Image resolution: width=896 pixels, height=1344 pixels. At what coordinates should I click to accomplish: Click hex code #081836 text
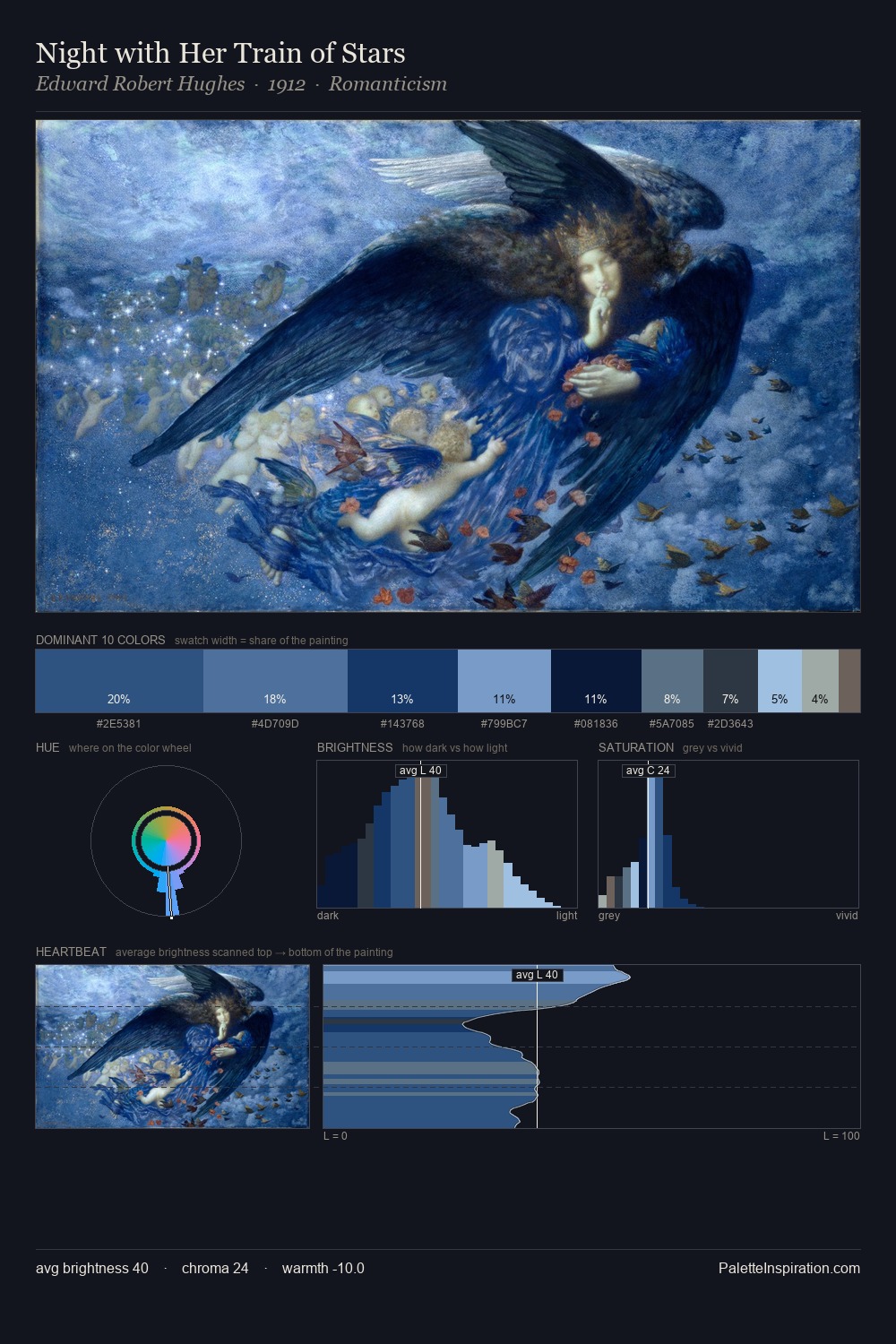(596, 723)
